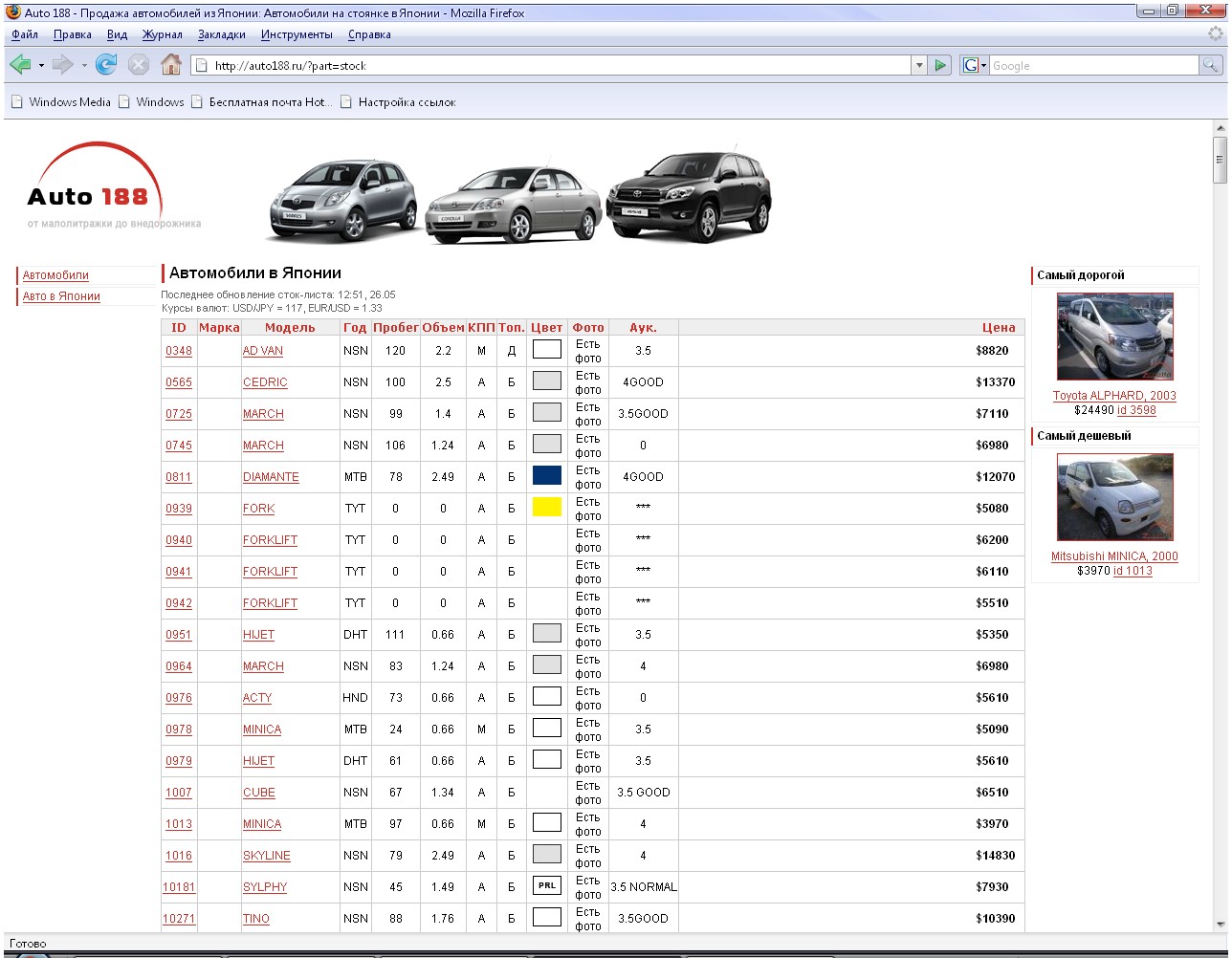The image size is (1232, 958).
Task: Click in the Google search field
Action: click(x=1092, y=65)
